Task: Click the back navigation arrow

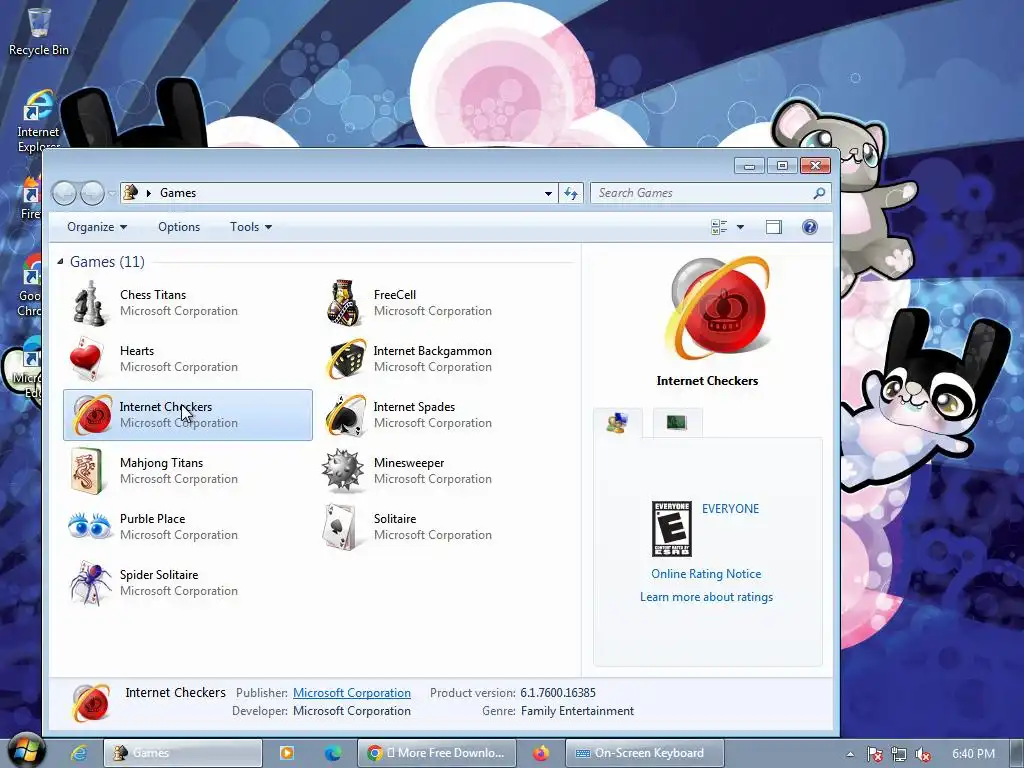Action: click(x=64, y=193)
